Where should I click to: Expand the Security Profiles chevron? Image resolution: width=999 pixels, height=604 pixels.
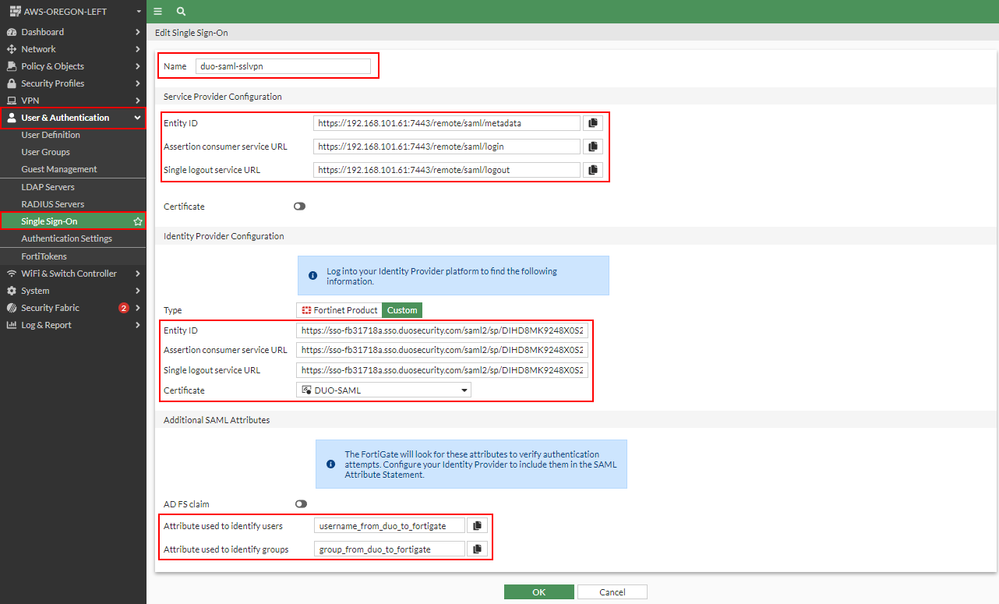138,83
